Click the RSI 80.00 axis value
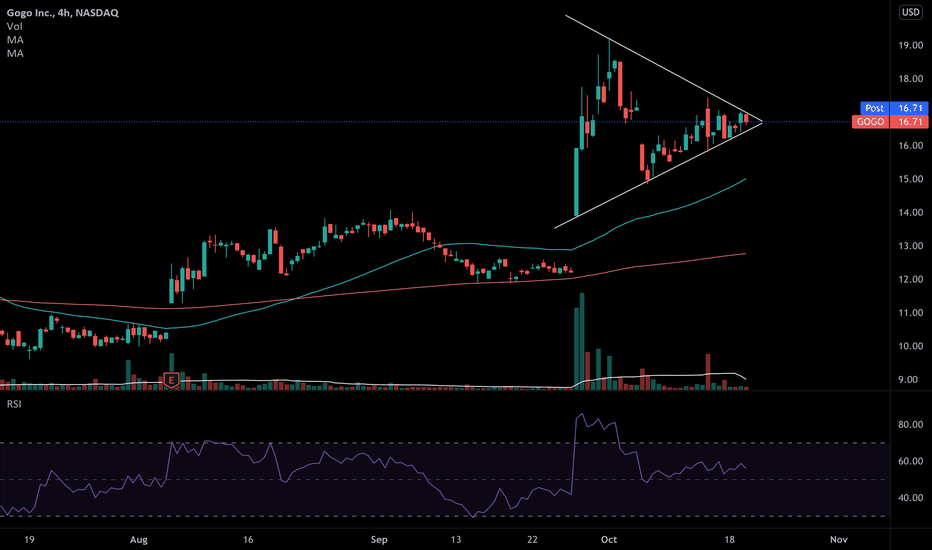932x550 pixels. coord(911,425)
